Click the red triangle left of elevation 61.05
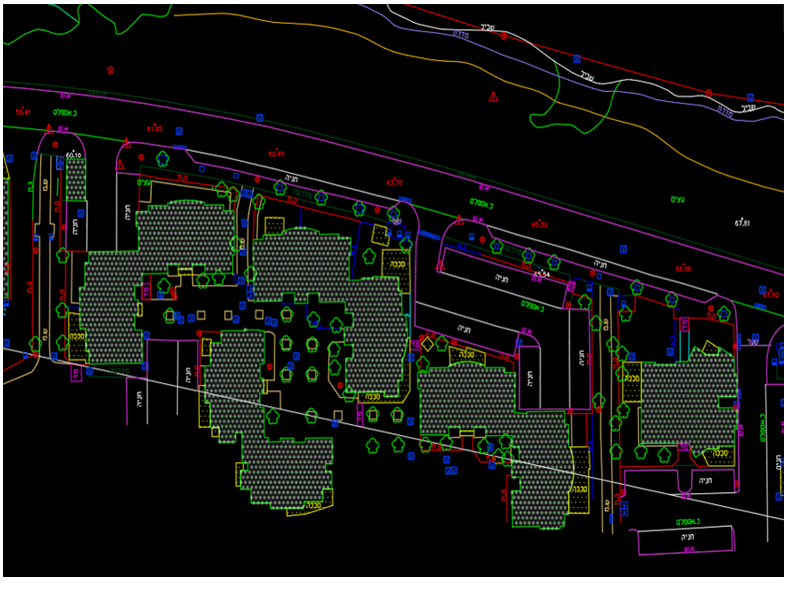Image resolution: width=800 pixels, height=600 pixels. pyautogui.click(x=127, y=144)
